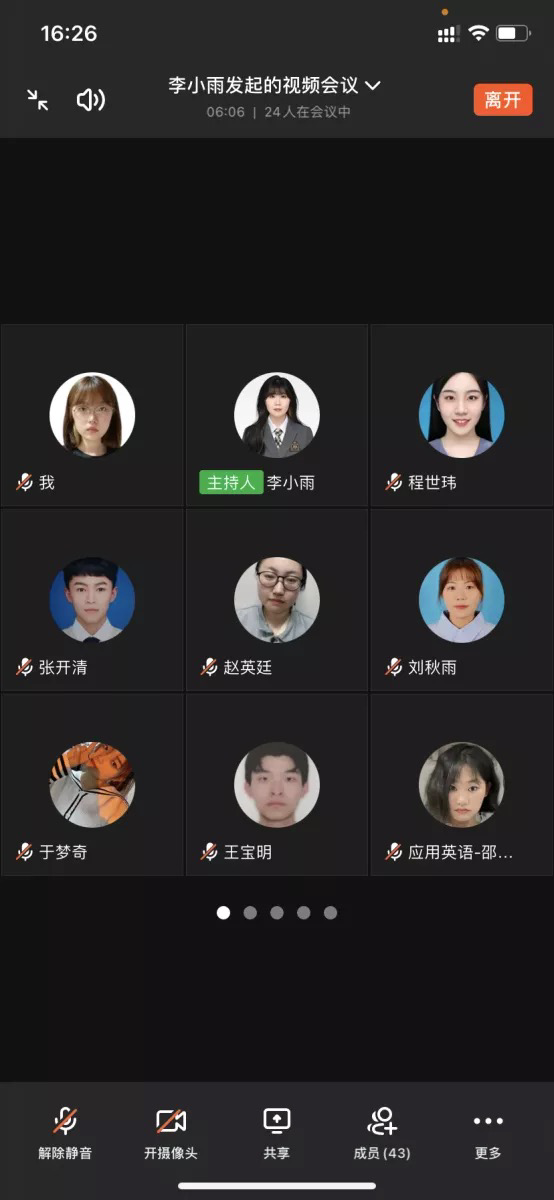This screenshot has width=554, height=1200.
Task: Unmute microphone via 解除静音
Action: click(x=65, y=1133)
